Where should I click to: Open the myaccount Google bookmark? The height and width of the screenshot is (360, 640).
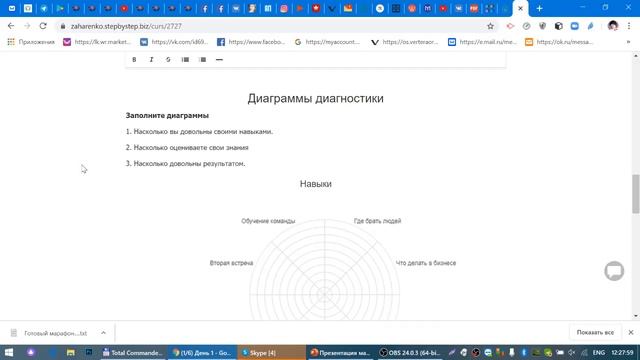[328, 42]
